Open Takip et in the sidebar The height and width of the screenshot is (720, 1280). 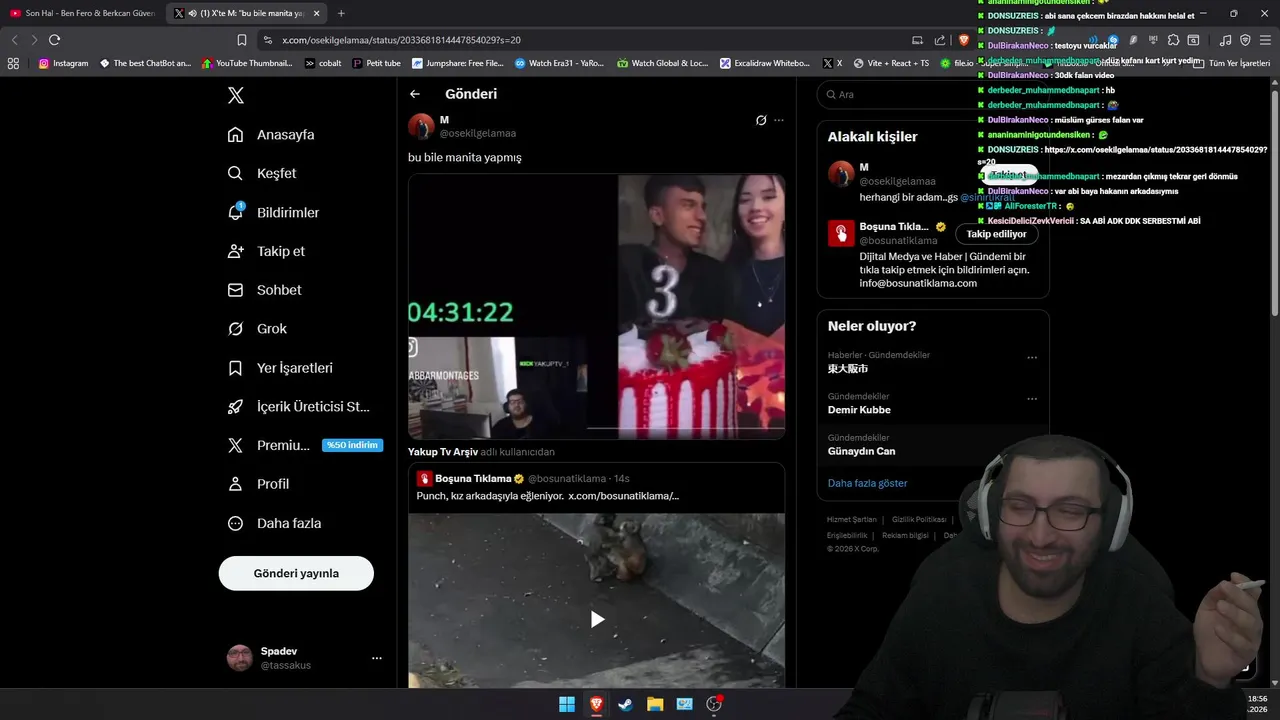[x=266, y=251]
